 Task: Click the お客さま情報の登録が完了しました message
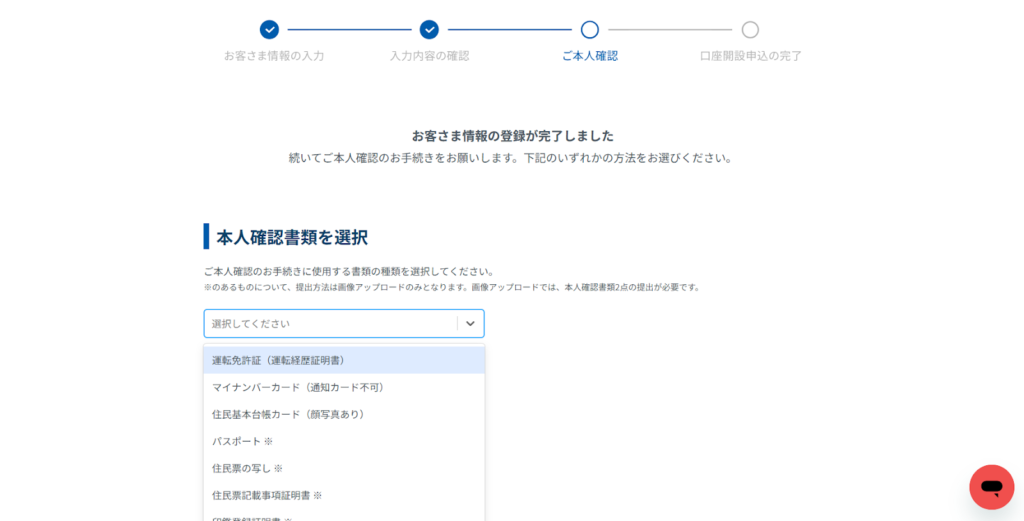tap(512, 136)
